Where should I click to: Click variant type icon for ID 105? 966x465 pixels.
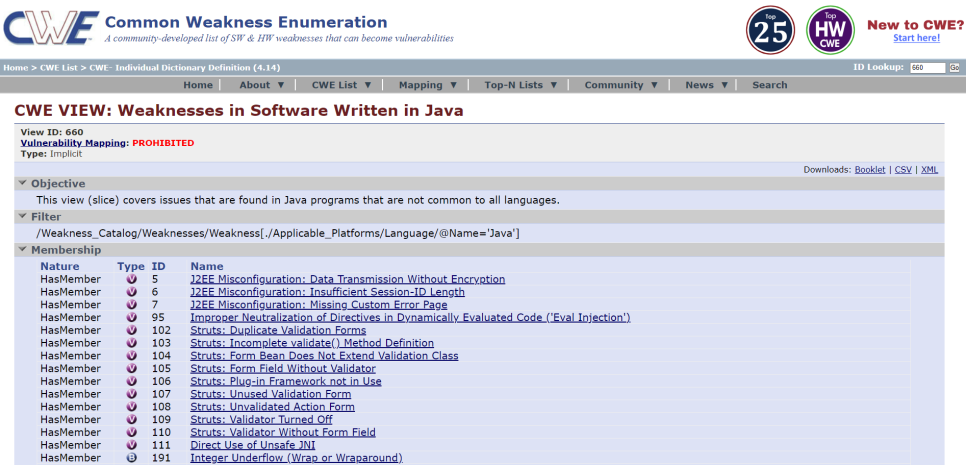click(x=131, y=368)
